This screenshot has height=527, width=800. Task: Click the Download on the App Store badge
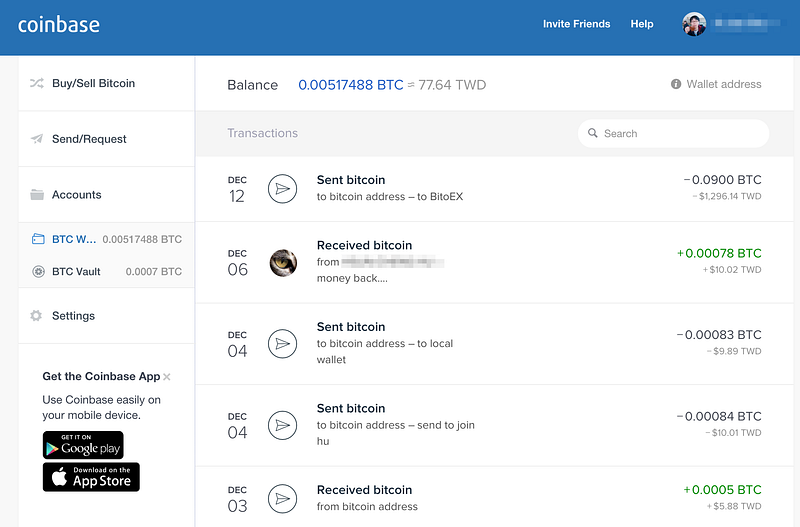point(91,477)
